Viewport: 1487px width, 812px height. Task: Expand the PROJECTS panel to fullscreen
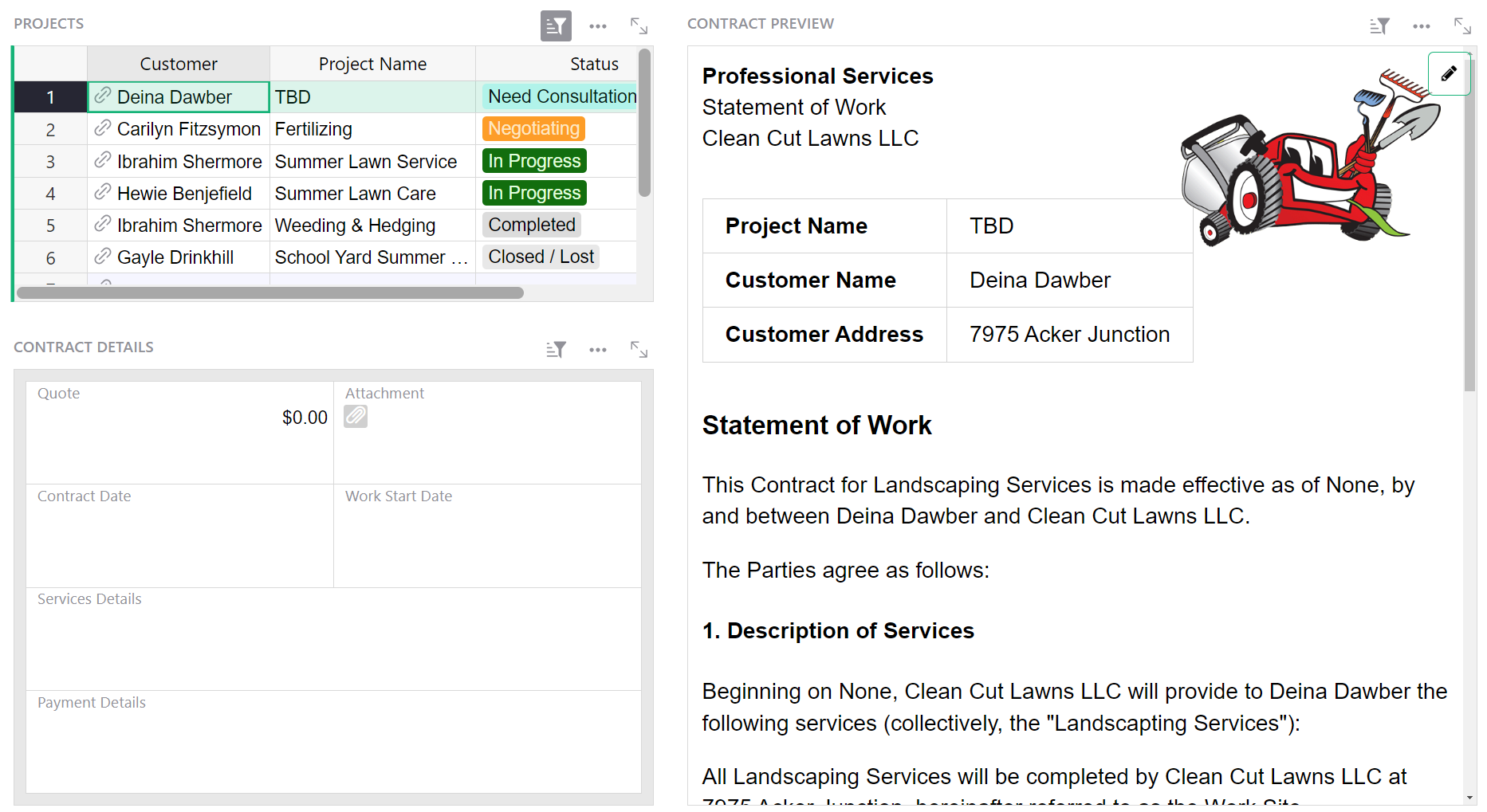(x=639, y=25)
